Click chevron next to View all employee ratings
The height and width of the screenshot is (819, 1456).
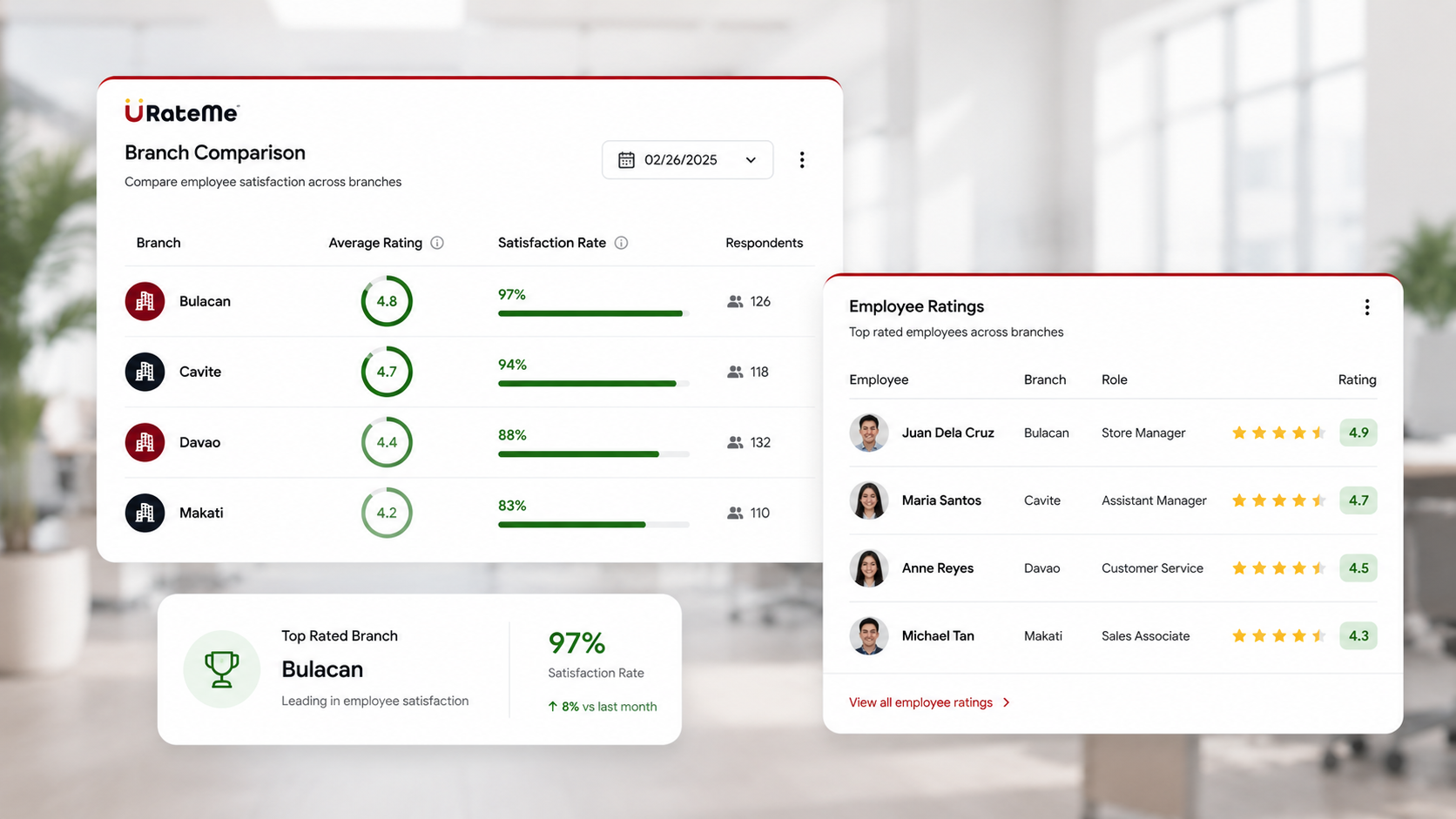pyautogui.click(x=1007, y=702)
